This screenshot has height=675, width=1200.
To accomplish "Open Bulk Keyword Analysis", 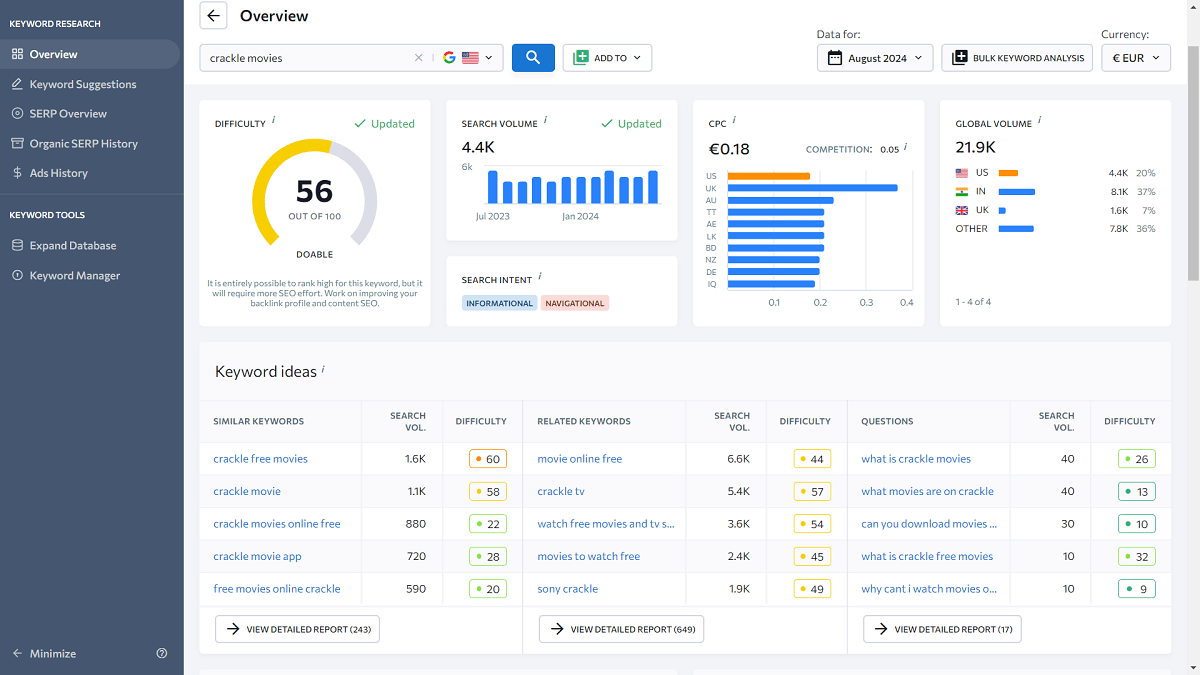I will point(1016,58).
